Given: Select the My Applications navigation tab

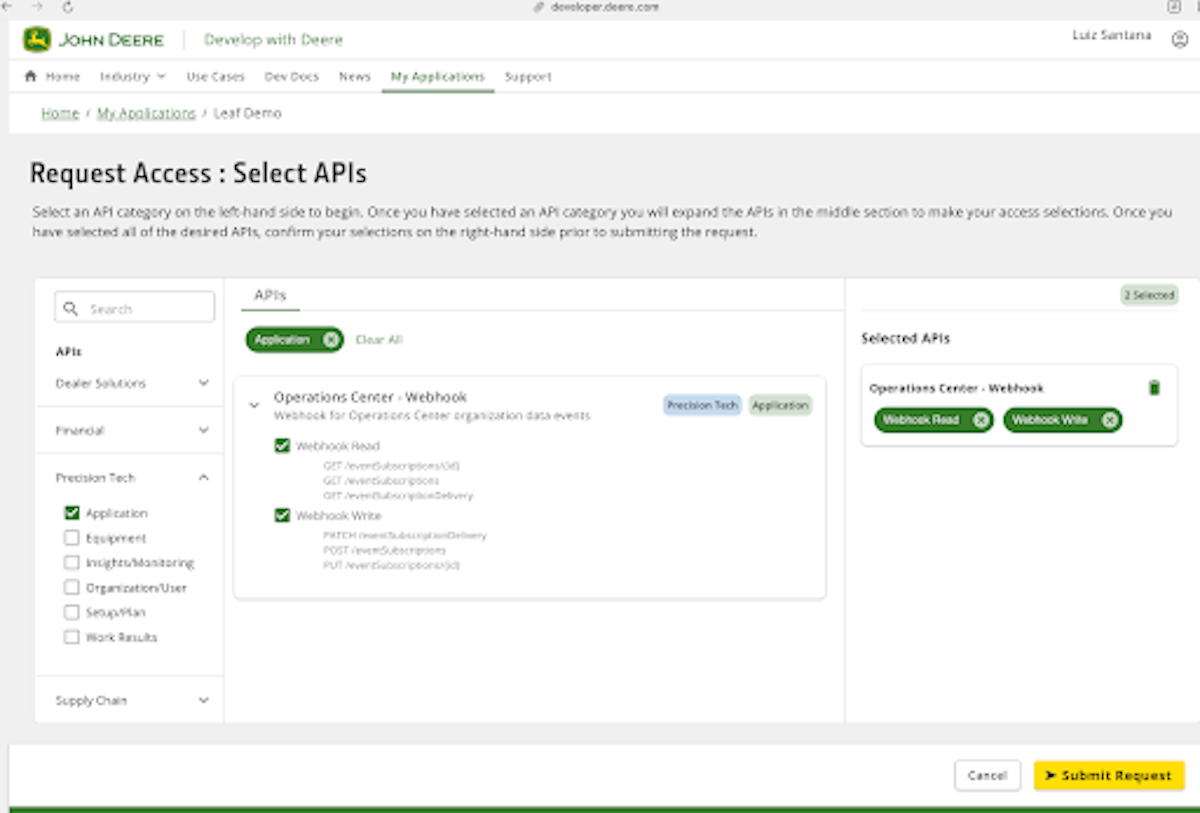Looking at the screenshot, I should pyautogui.click(x=437, y=76).
